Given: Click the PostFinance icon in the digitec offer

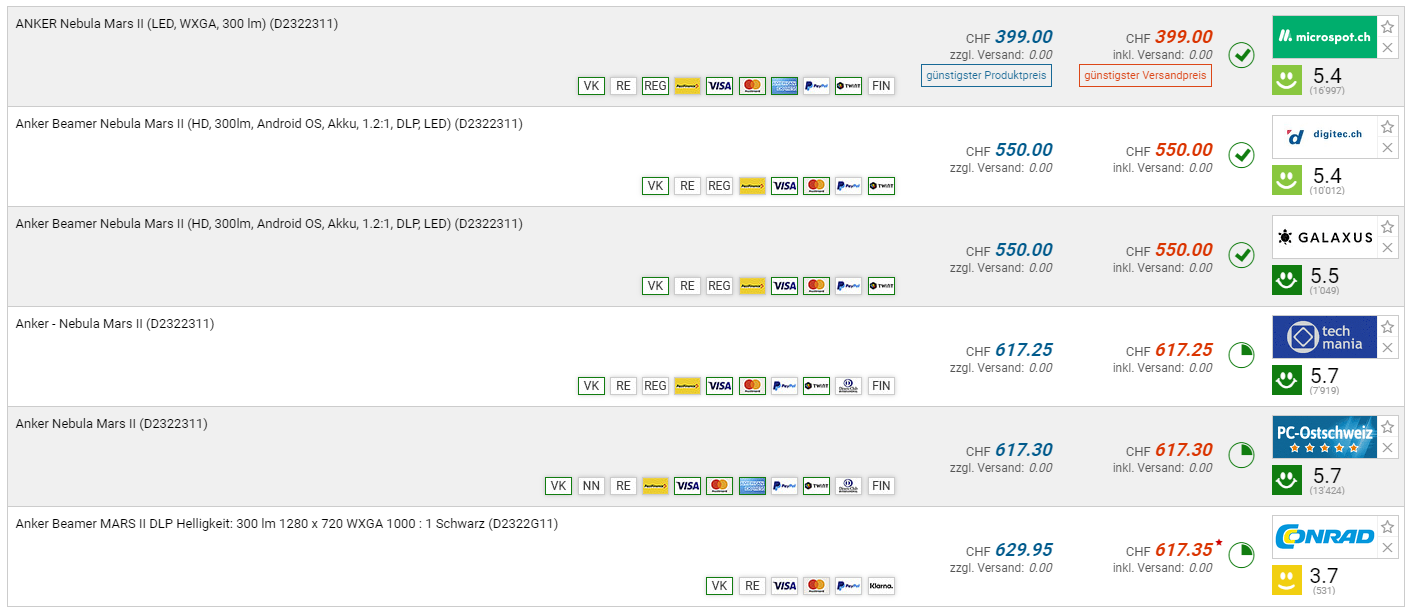Looking at the screenshot, I should click(x=752, y=186).
